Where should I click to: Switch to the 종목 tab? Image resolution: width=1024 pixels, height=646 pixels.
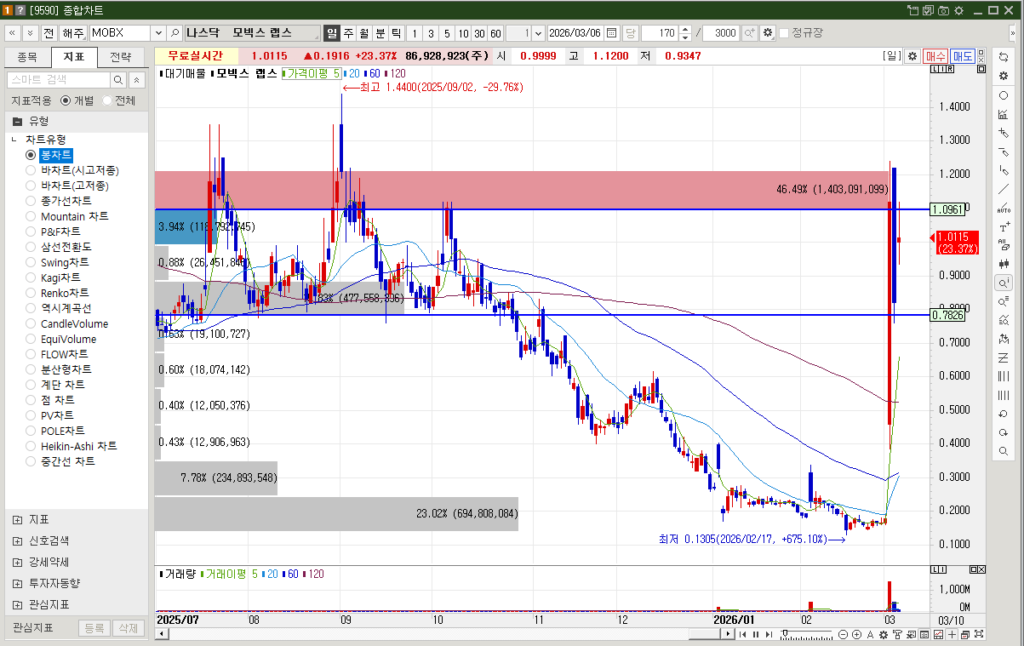(x=27, y=57)
